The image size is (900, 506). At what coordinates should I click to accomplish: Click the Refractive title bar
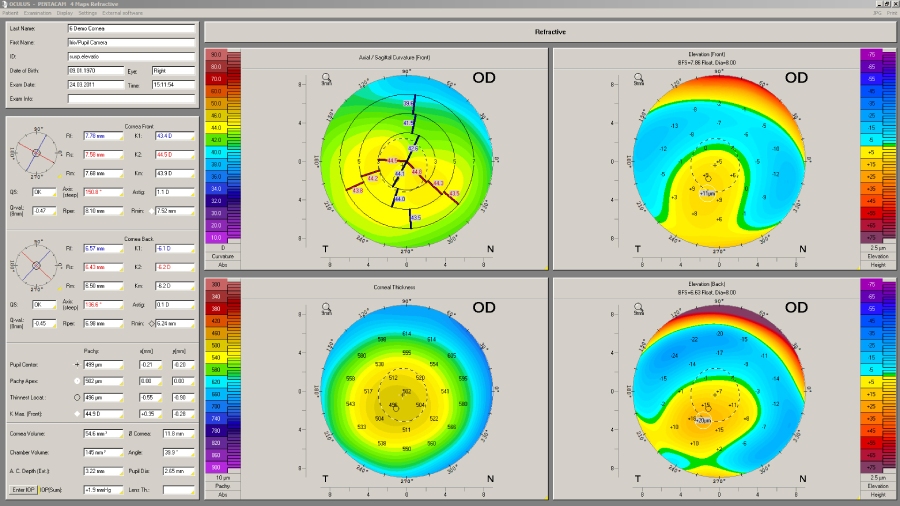point(550,32)
